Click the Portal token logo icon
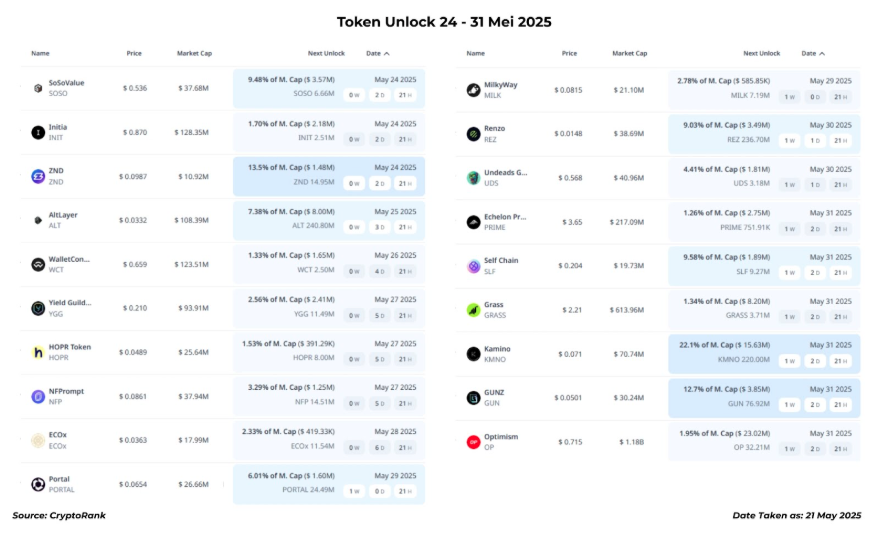This screenshot has height=535, width=882. tap(38, 484)
